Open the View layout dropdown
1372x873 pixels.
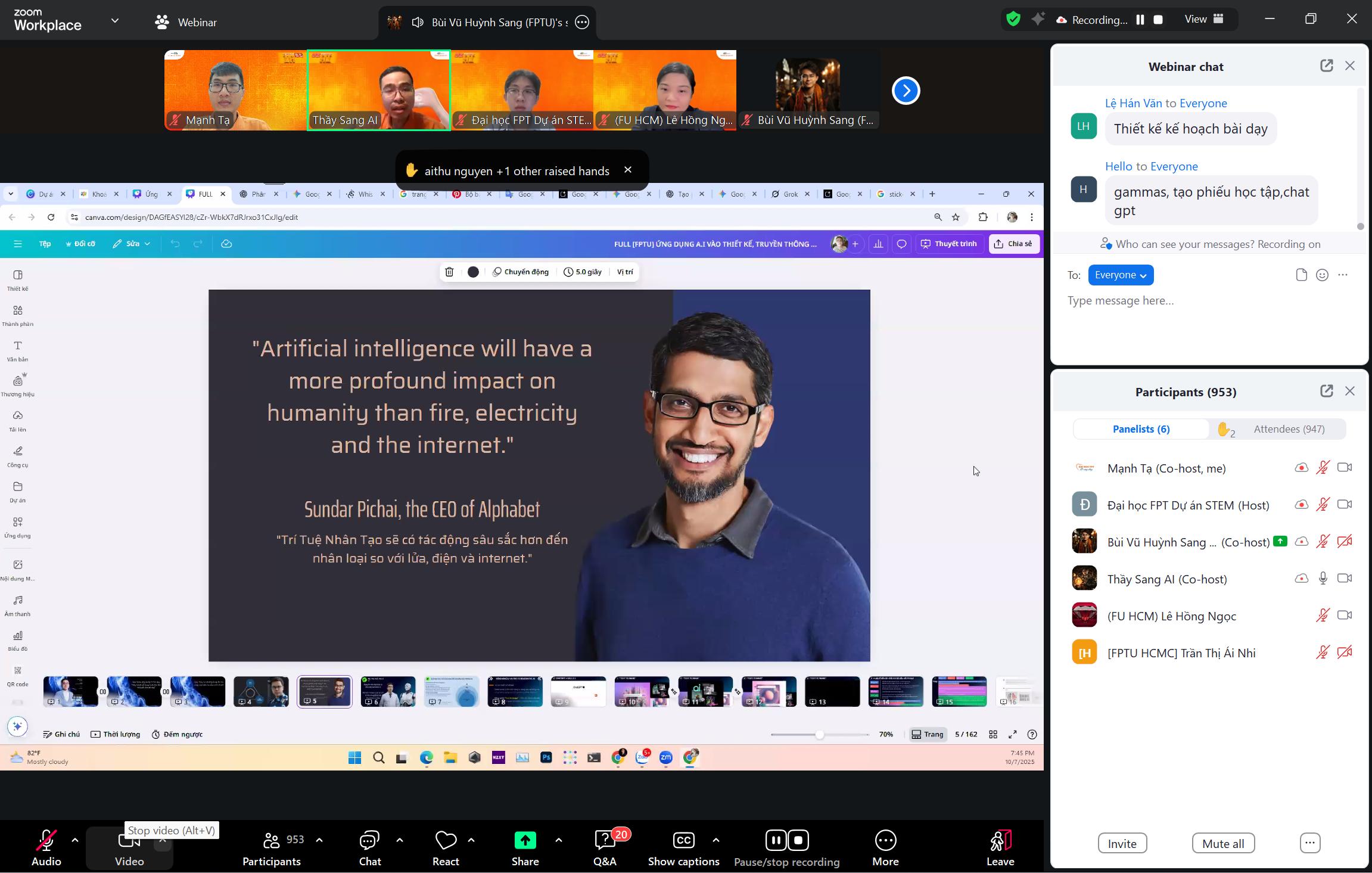click(x=1203, y=20)
